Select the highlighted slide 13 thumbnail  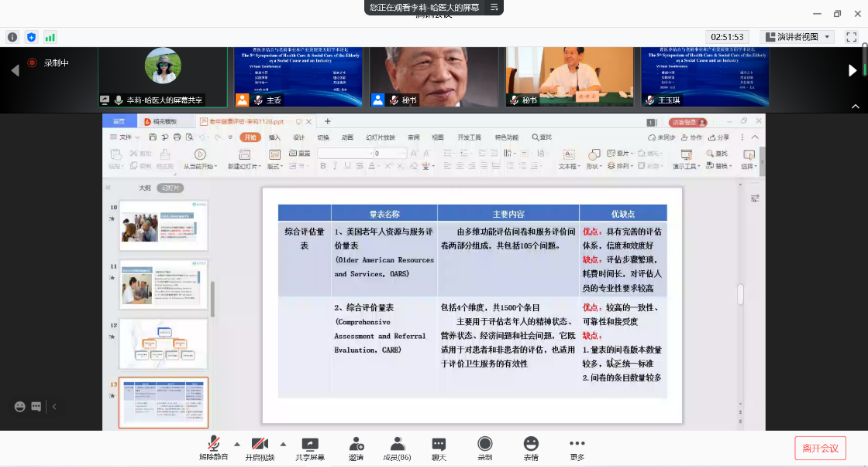coord(164,402)
